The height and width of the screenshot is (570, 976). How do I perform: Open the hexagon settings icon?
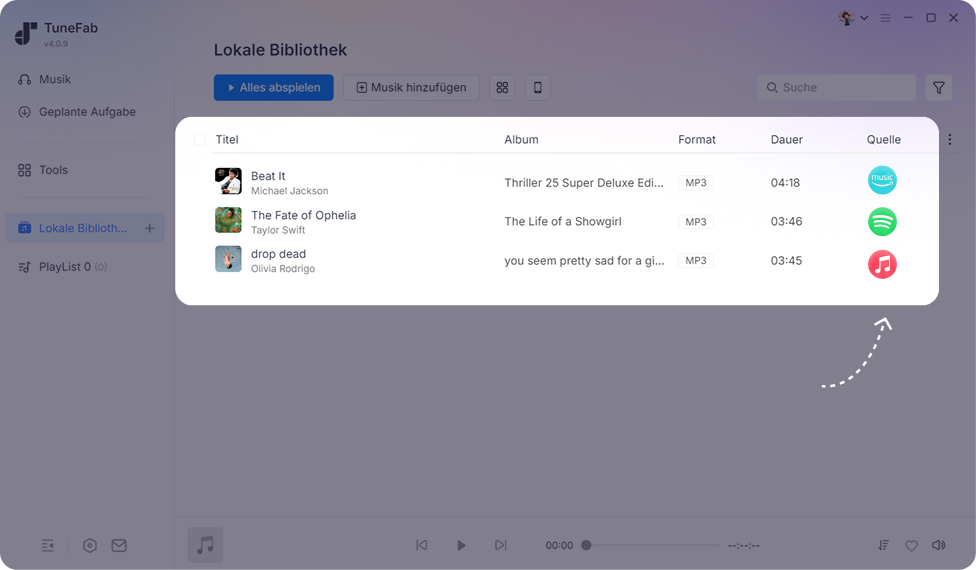[90, 546]
